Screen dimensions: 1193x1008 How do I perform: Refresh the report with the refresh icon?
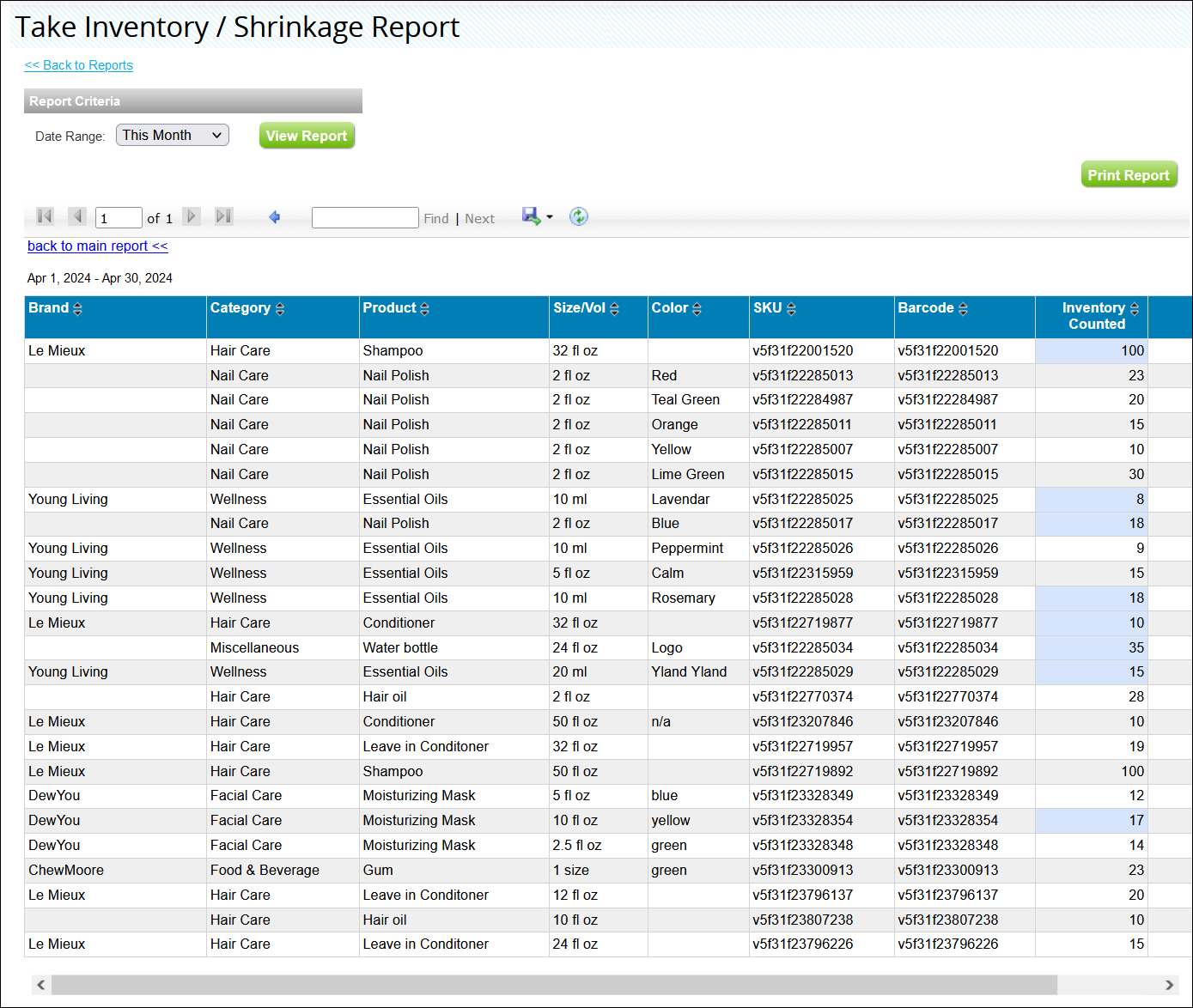pyautogui.click(x=579, y=216)
